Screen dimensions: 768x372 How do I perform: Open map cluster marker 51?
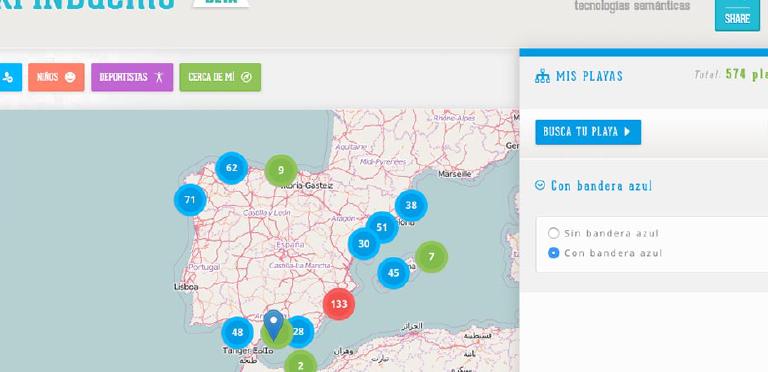[382, 227]
